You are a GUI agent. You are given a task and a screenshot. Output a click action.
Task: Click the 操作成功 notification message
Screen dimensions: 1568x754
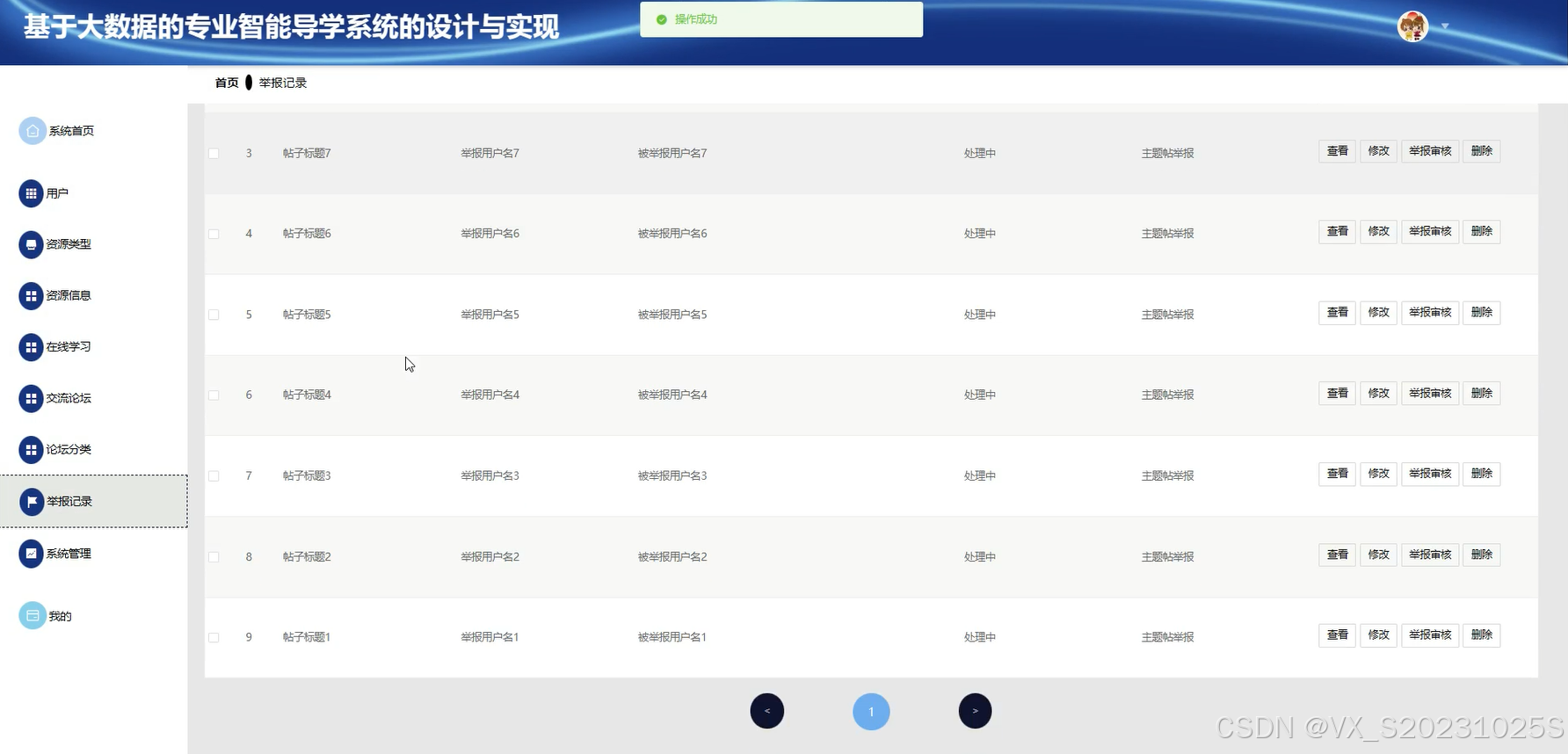click(x=781, y=19)
